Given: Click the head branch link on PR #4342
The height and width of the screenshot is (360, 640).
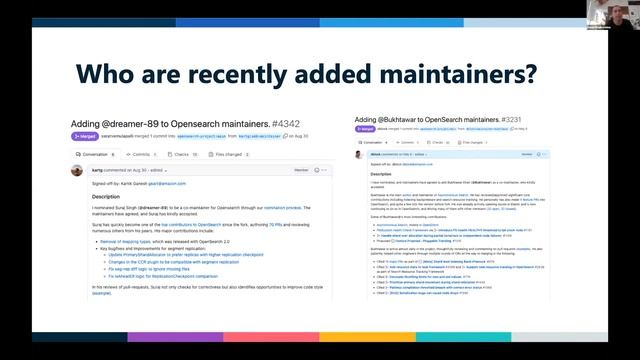Looking at the screenshot, I should tap(260, 136).
